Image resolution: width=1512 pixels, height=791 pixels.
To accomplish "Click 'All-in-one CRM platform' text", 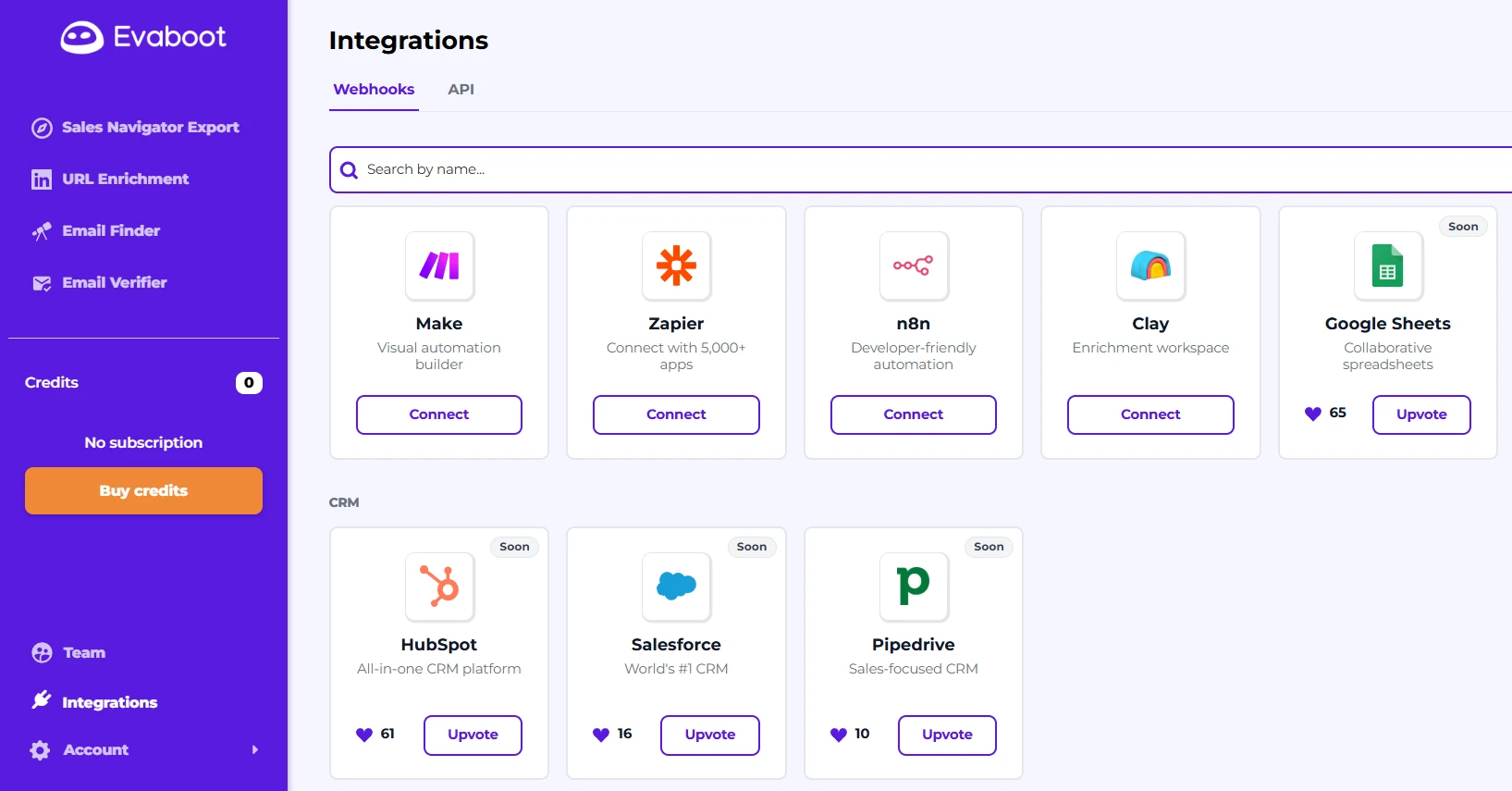I will 439,669.
